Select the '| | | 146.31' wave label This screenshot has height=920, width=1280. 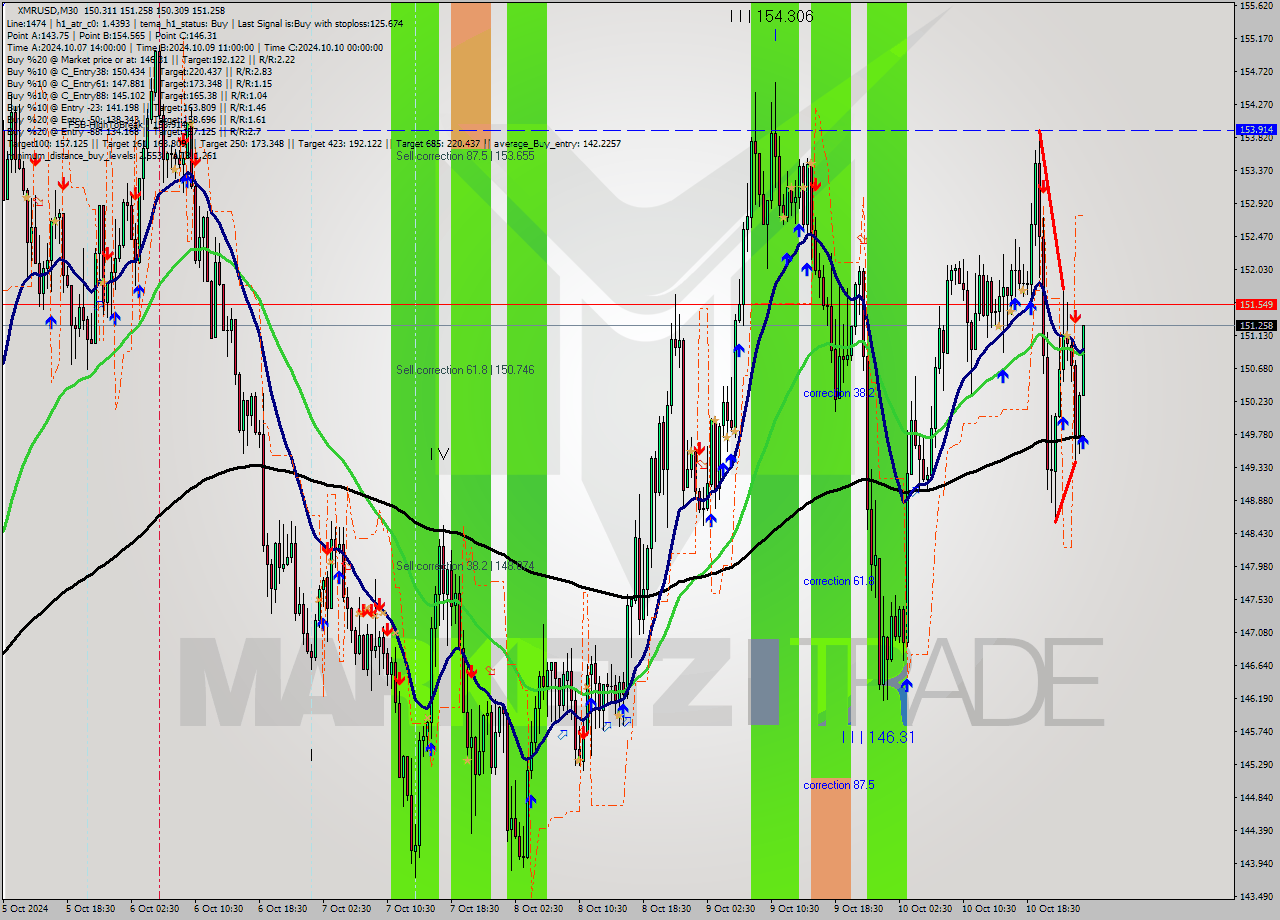878,737
